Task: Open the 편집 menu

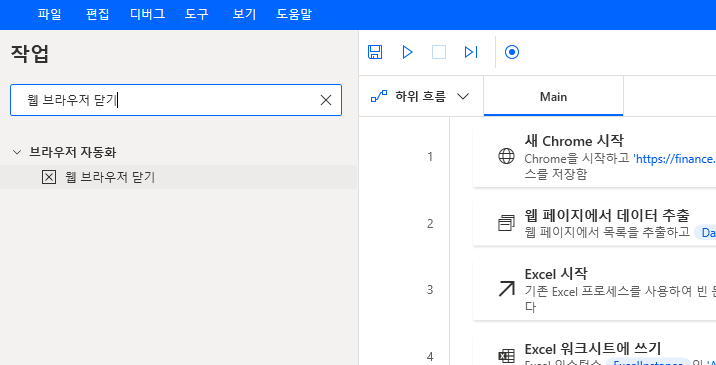Action: [x=97, y=14]
